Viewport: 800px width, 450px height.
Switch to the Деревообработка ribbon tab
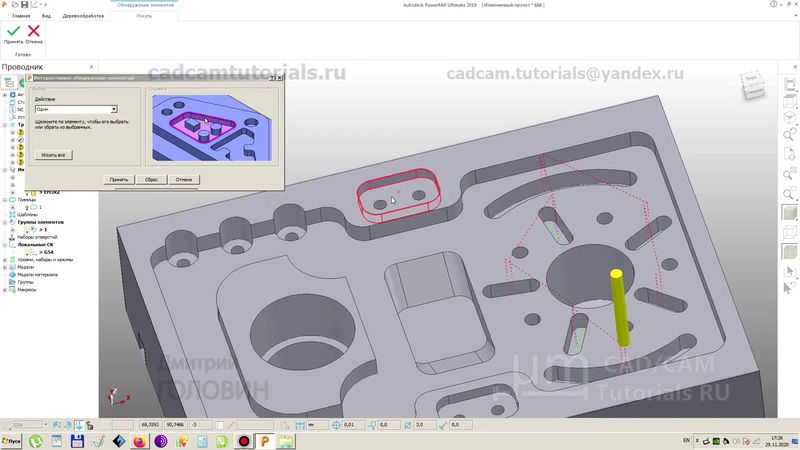(x=81, y=16)
